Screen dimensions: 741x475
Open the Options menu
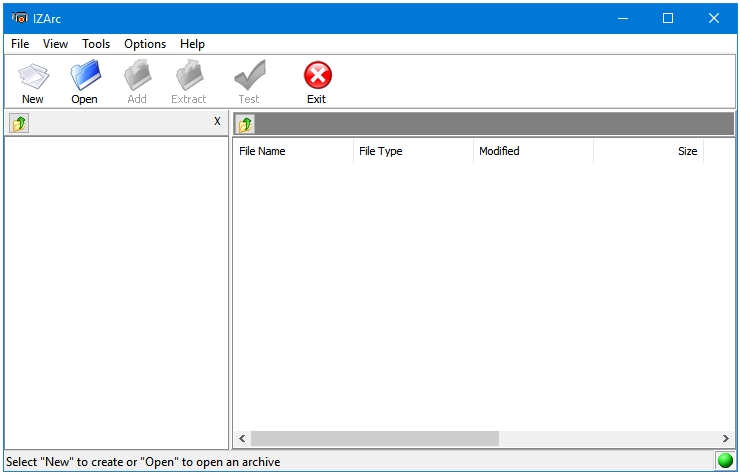145,44
